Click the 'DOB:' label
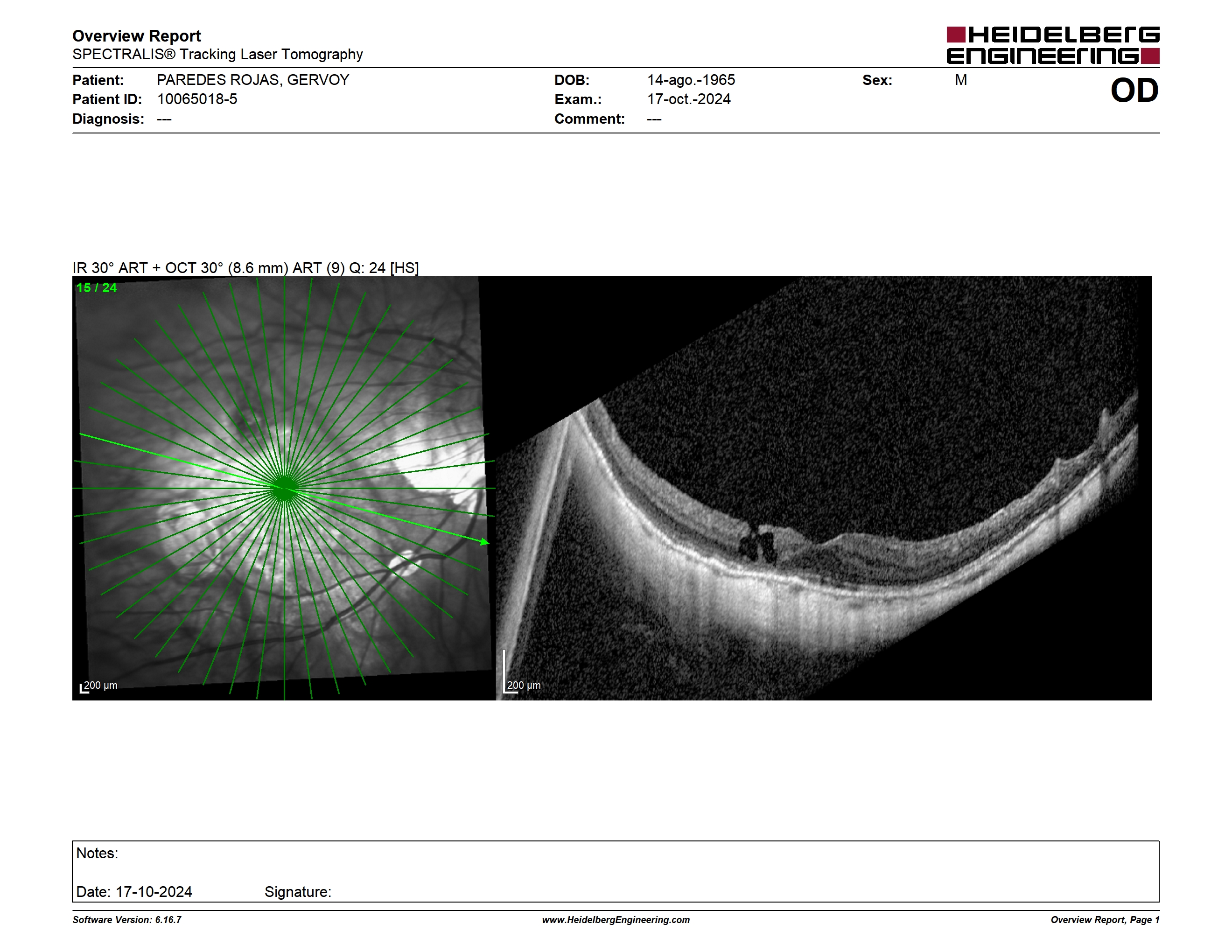 tap(572, 80)
